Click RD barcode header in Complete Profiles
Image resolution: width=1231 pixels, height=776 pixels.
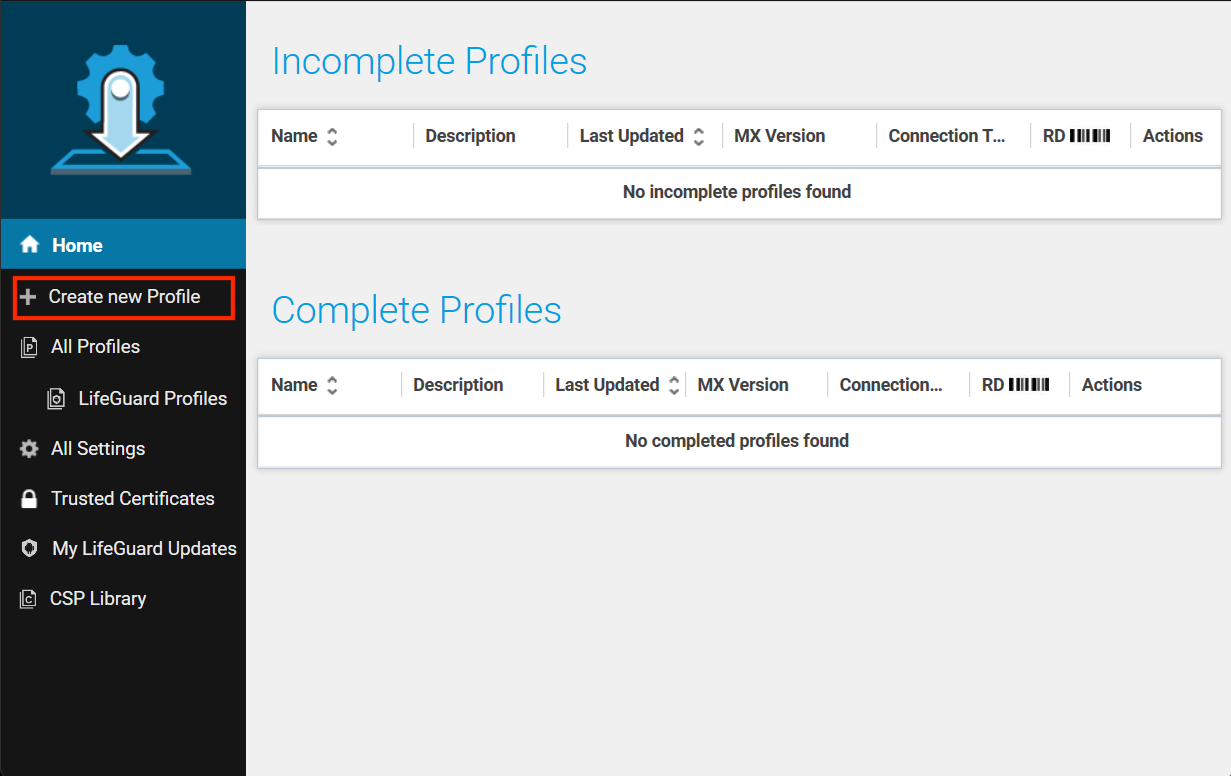pos(1015,385)
